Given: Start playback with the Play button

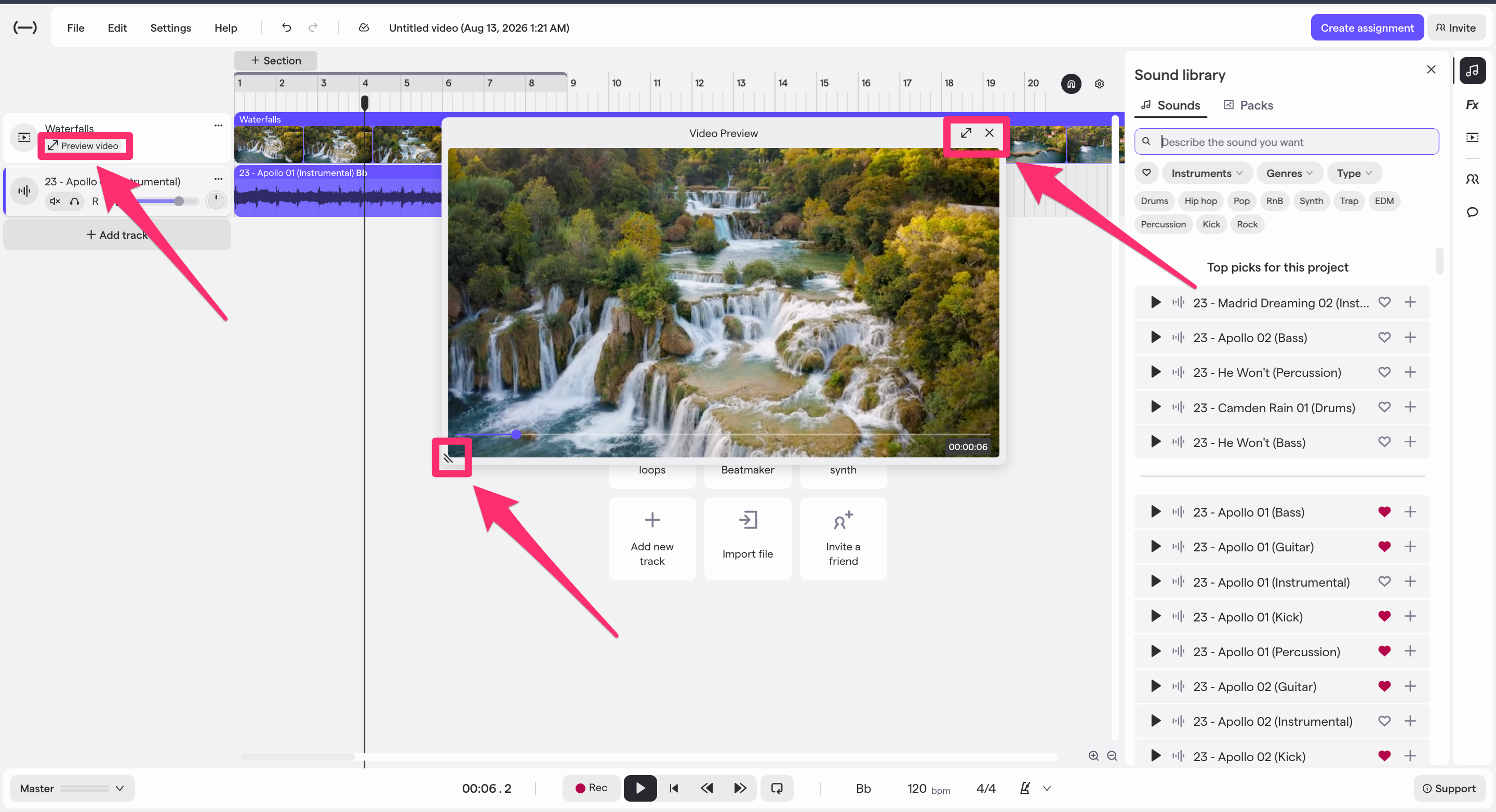Looking at the screenshot, I should coord(640,788).
